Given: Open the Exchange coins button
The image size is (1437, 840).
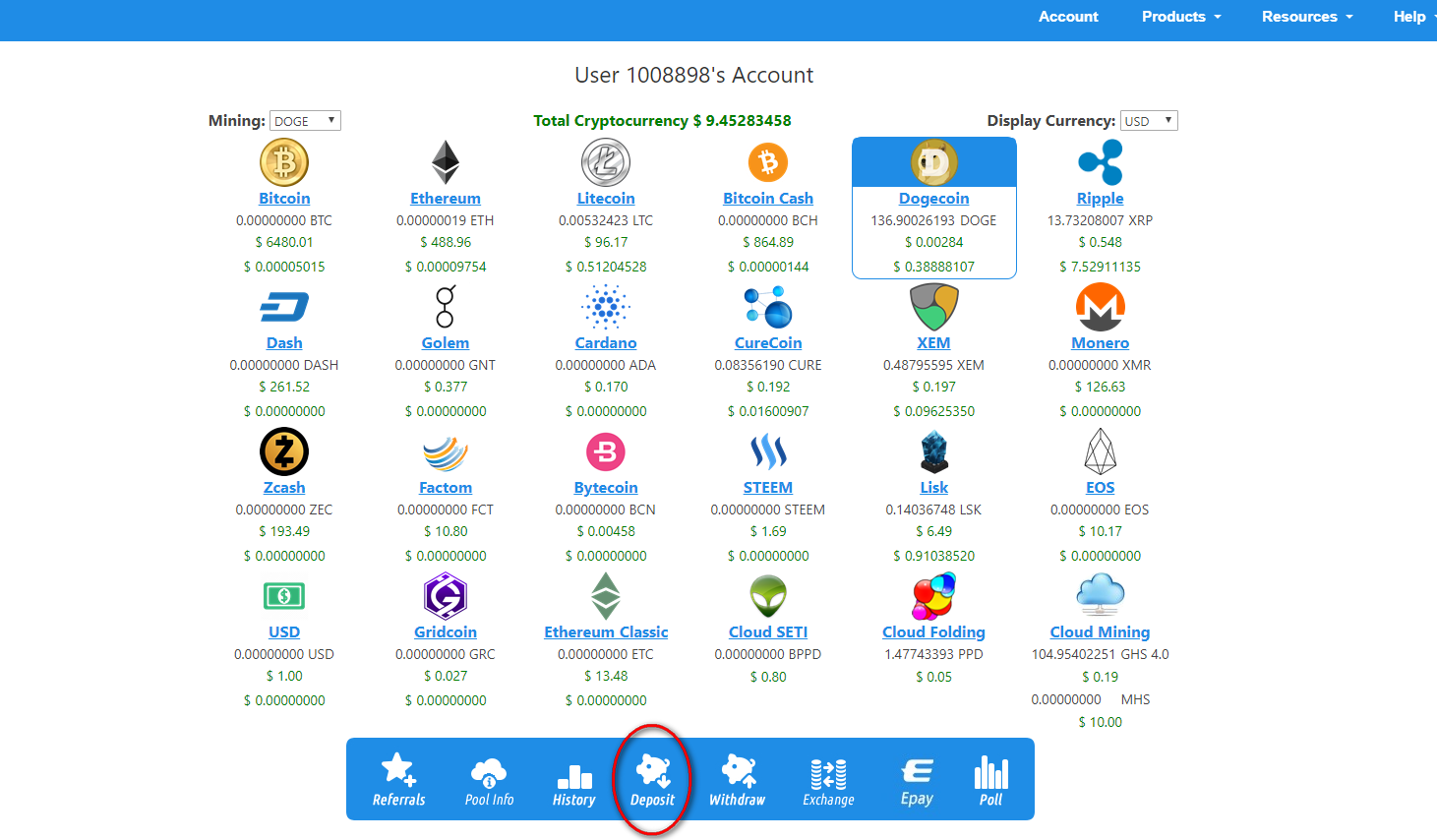Looking at the screenshot, I should pyautogui.click(x=828, y=782).
